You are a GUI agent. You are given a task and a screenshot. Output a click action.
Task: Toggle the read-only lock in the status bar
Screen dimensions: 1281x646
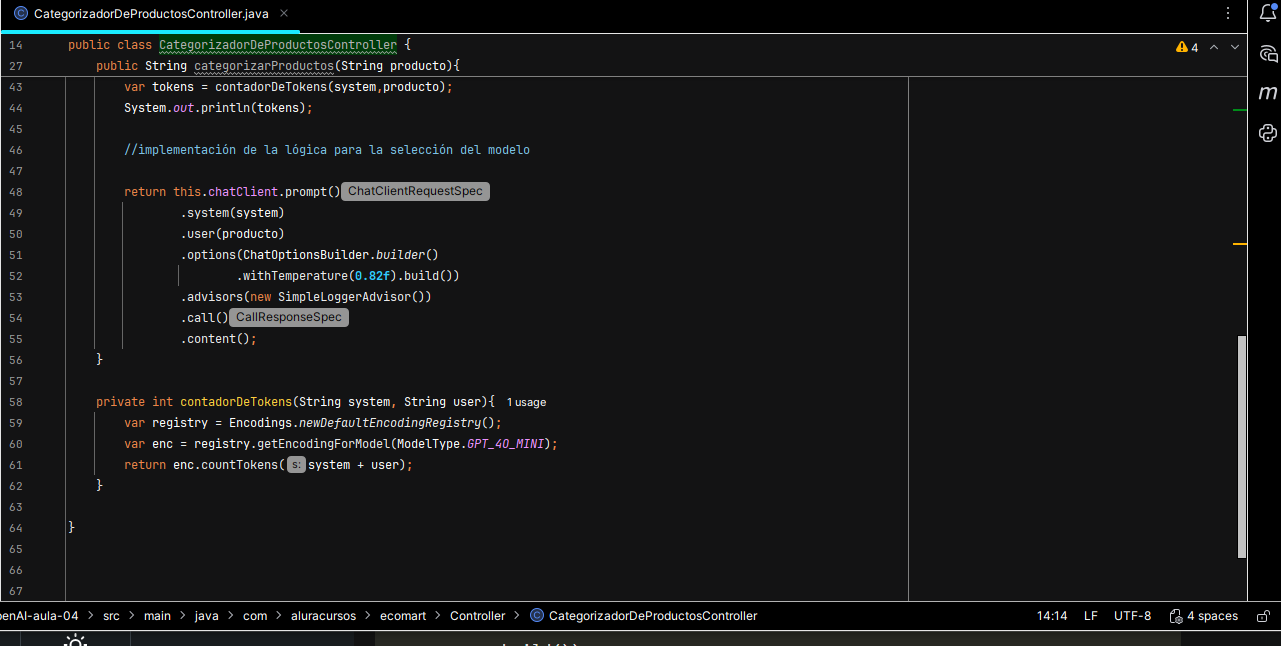tap(1263, 616)
